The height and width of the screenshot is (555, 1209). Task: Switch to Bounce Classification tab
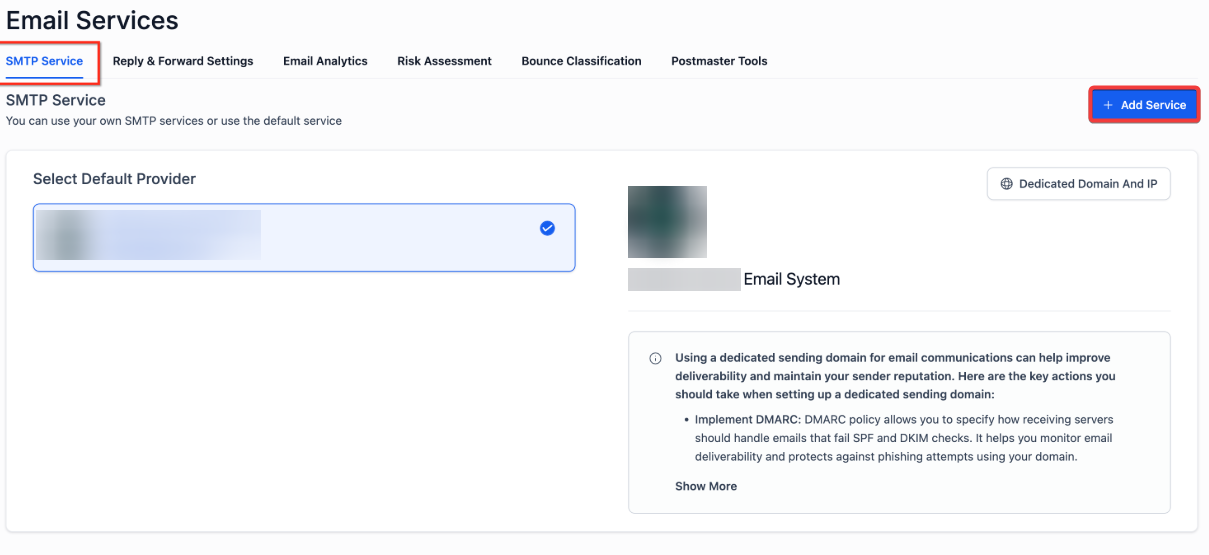point(581,61)
